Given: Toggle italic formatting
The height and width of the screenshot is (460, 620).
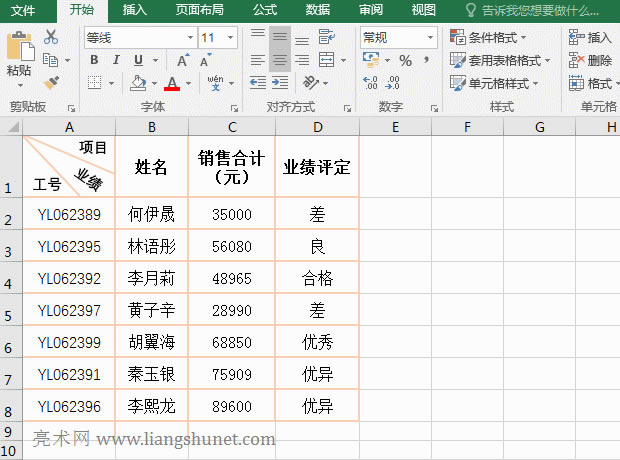Looking at the screenshot, I should pyautogui.click(x=116, y=60).
